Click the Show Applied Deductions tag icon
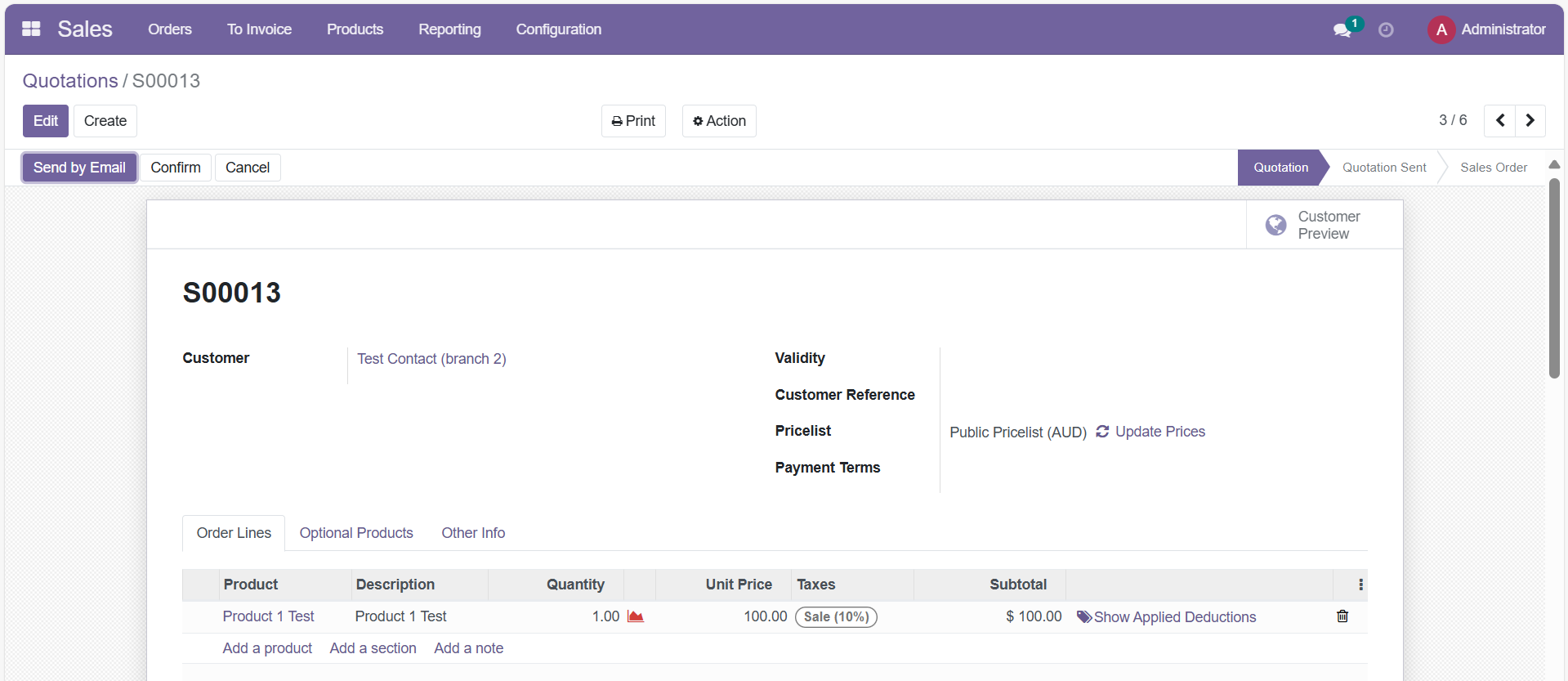 1084,617
